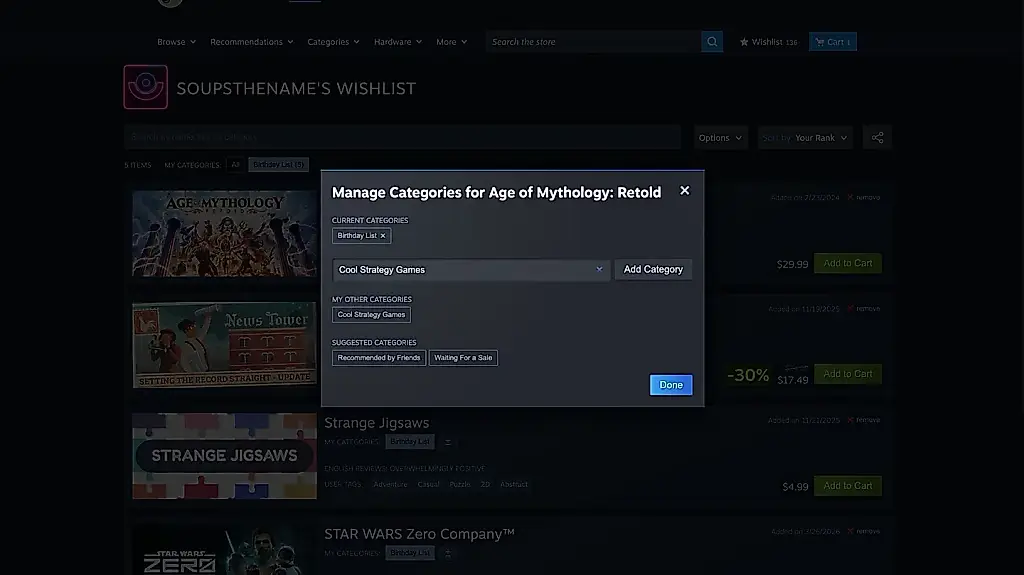
Task: Add Strange Jigsaws ($4.99) to cart
Action: click(848, 485)
